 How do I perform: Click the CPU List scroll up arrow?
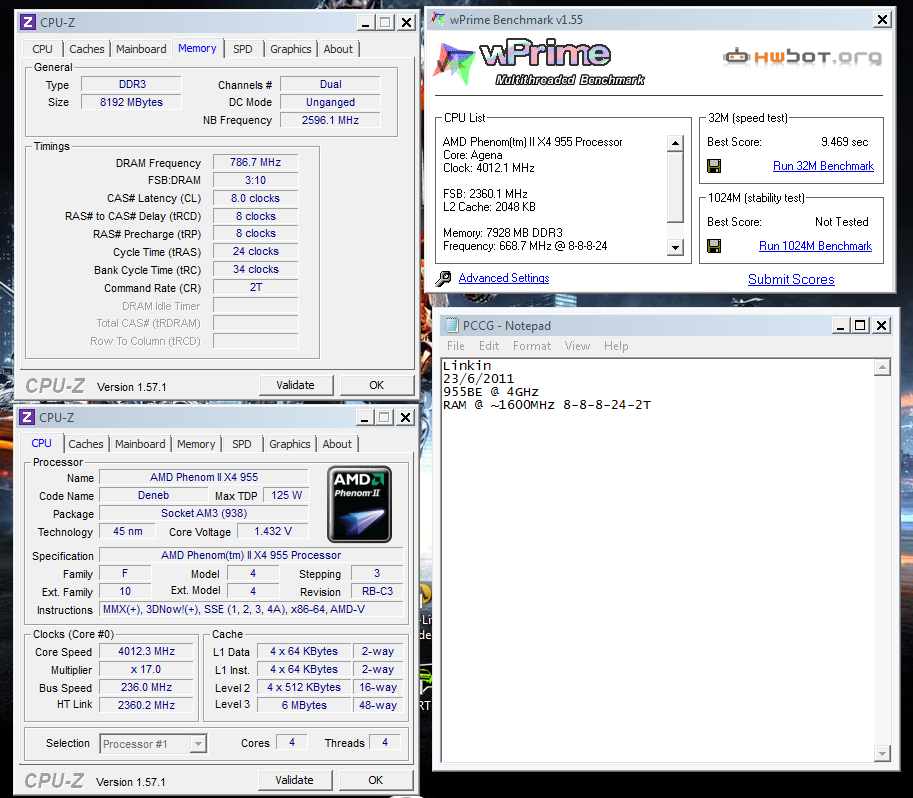coord(675,143)
